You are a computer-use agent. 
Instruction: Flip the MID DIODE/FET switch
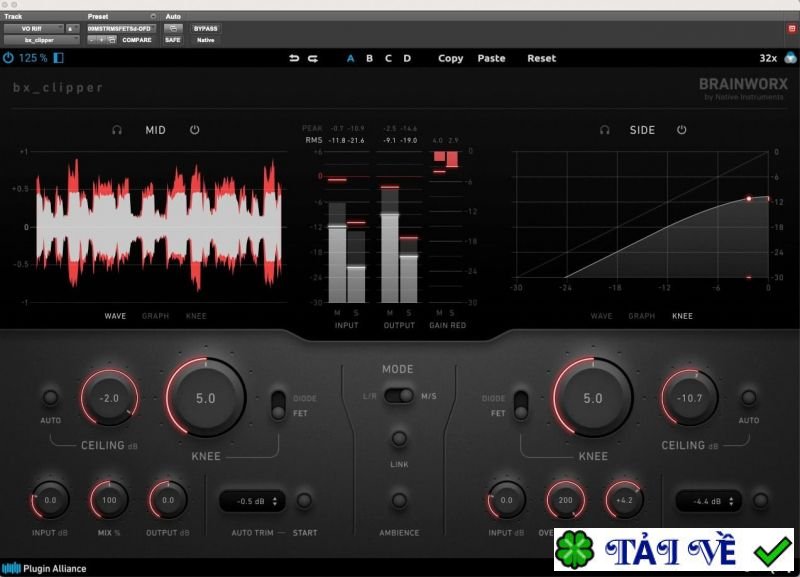coord(278,406)
